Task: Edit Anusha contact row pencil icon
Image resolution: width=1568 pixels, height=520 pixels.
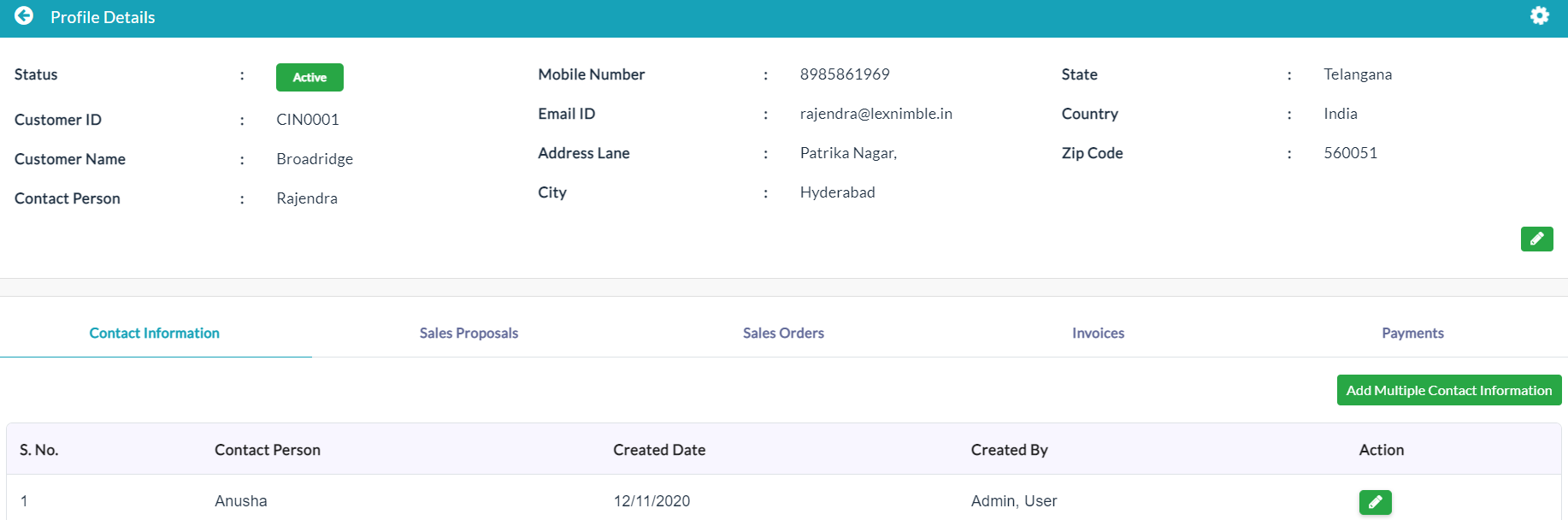Action: (1375, 502)
